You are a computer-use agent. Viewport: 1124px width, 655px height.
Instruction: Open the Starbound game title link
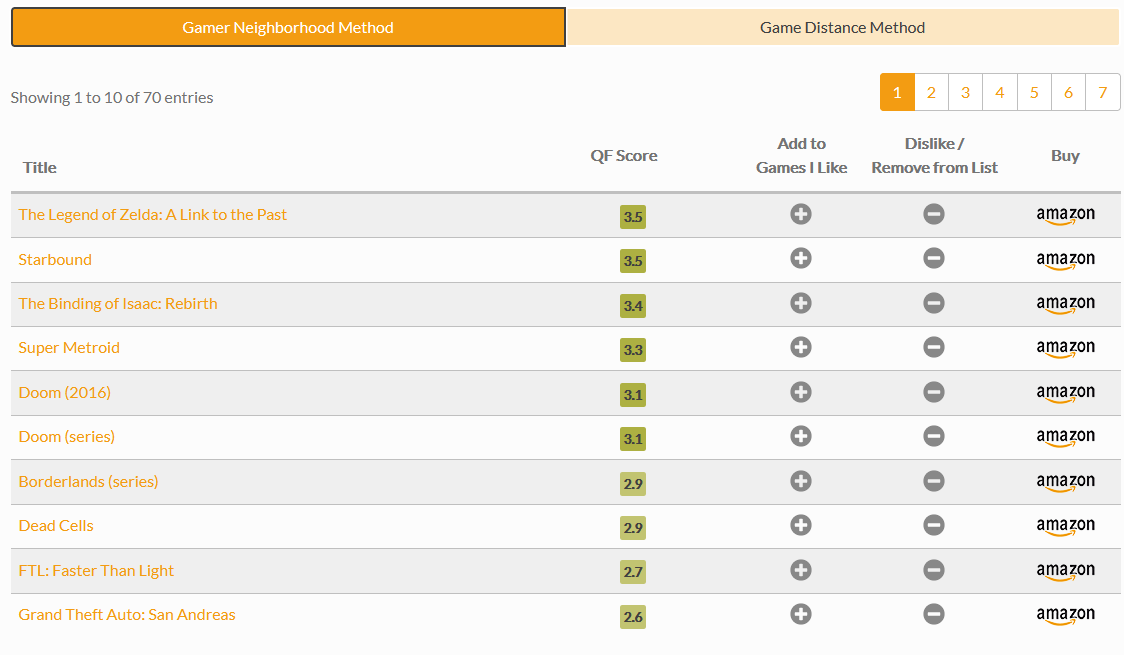point(55,260)
